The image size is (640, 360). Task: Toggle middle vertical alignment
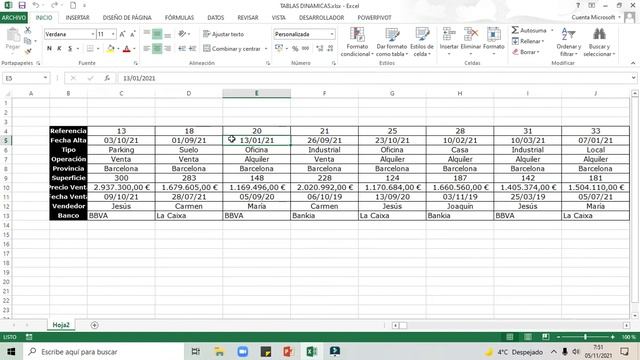coord(157,34)
